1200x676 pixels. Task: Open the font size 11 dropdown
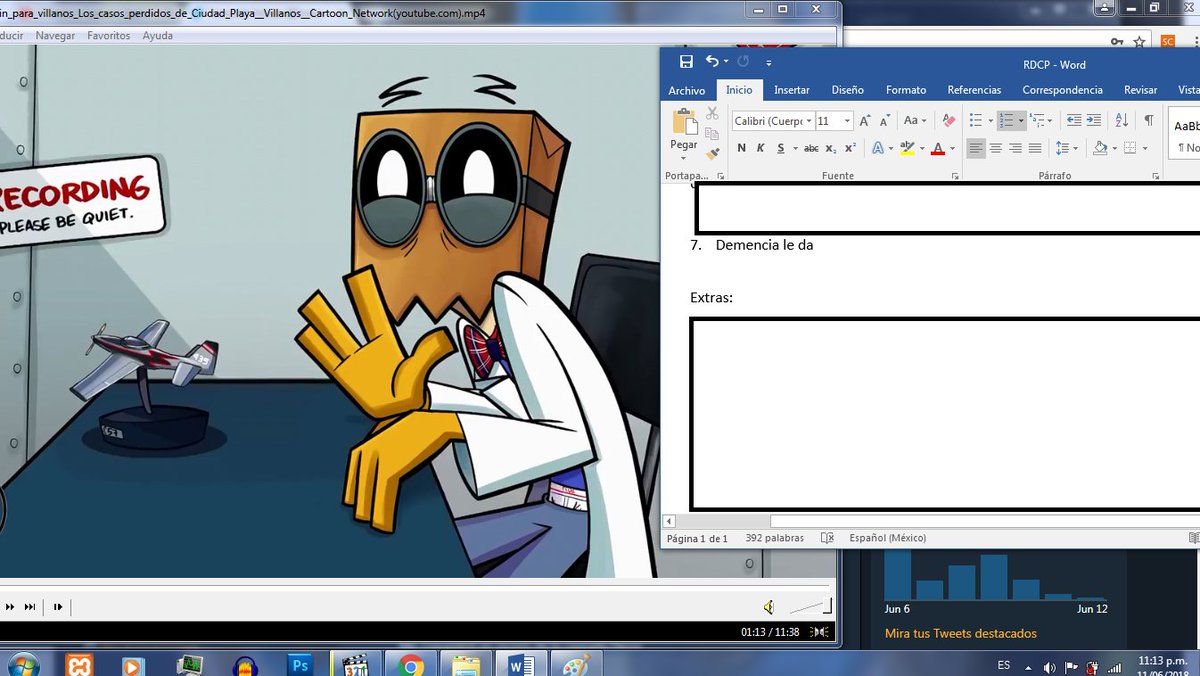847,121
